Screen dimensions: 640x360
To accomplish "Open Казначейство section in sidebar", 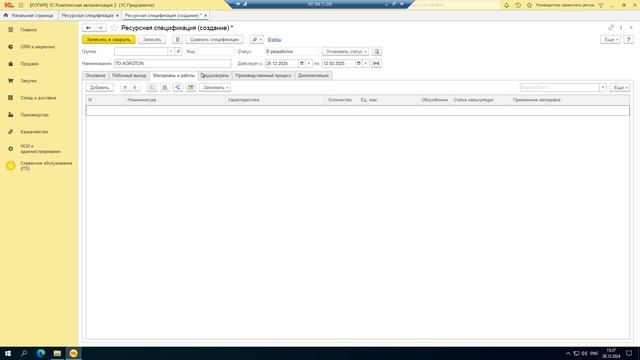I will point(34,132).
